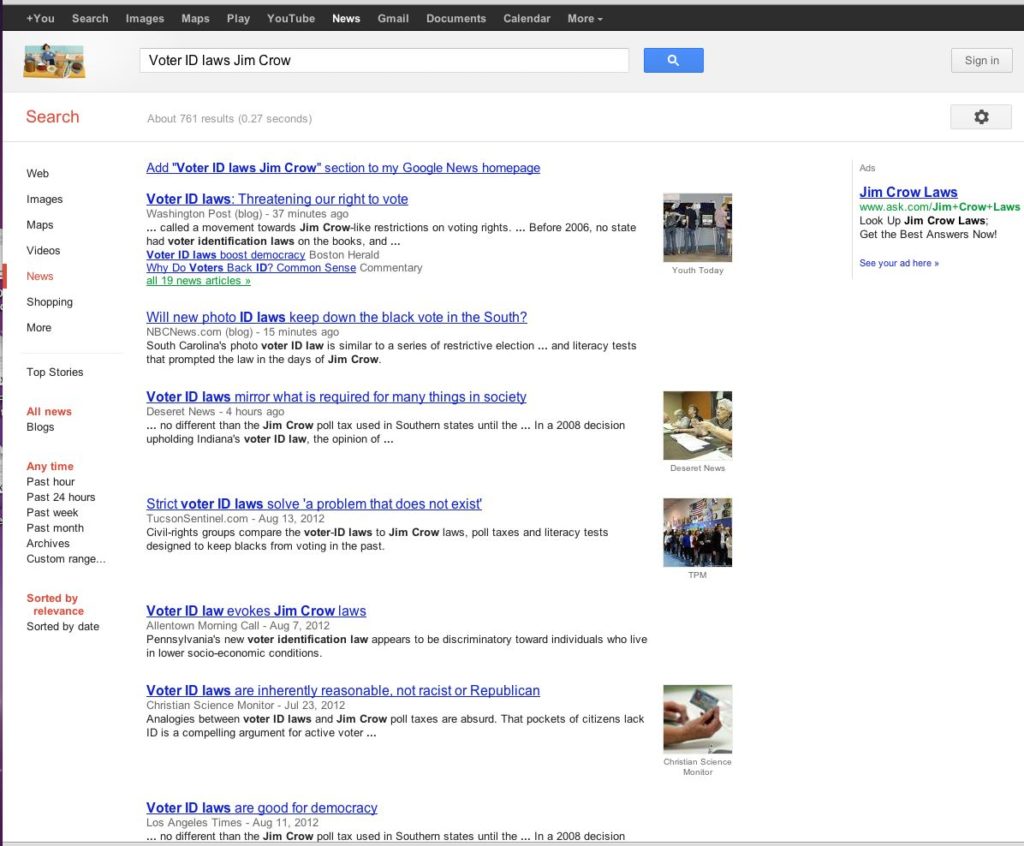Open 'Voter ID laws: Threatening our right to vote'

tap(277, 199)
